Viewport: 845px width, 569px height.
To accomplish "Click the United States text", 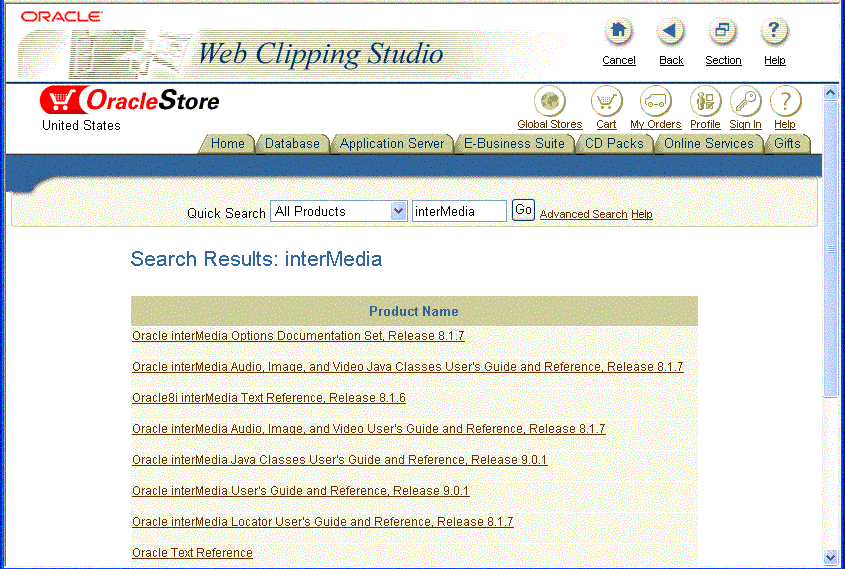I will point(81,126).
